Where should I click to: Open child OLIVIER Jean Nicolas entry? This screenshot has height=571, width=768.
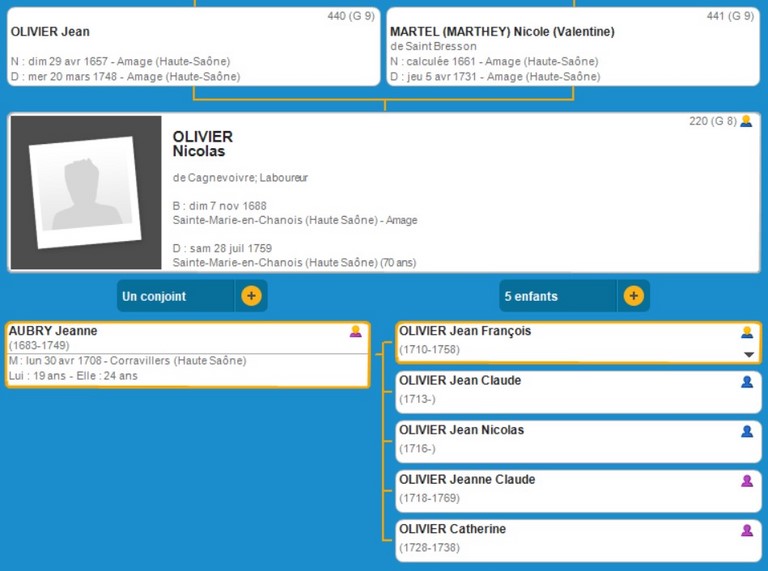(x=461, y=430)
